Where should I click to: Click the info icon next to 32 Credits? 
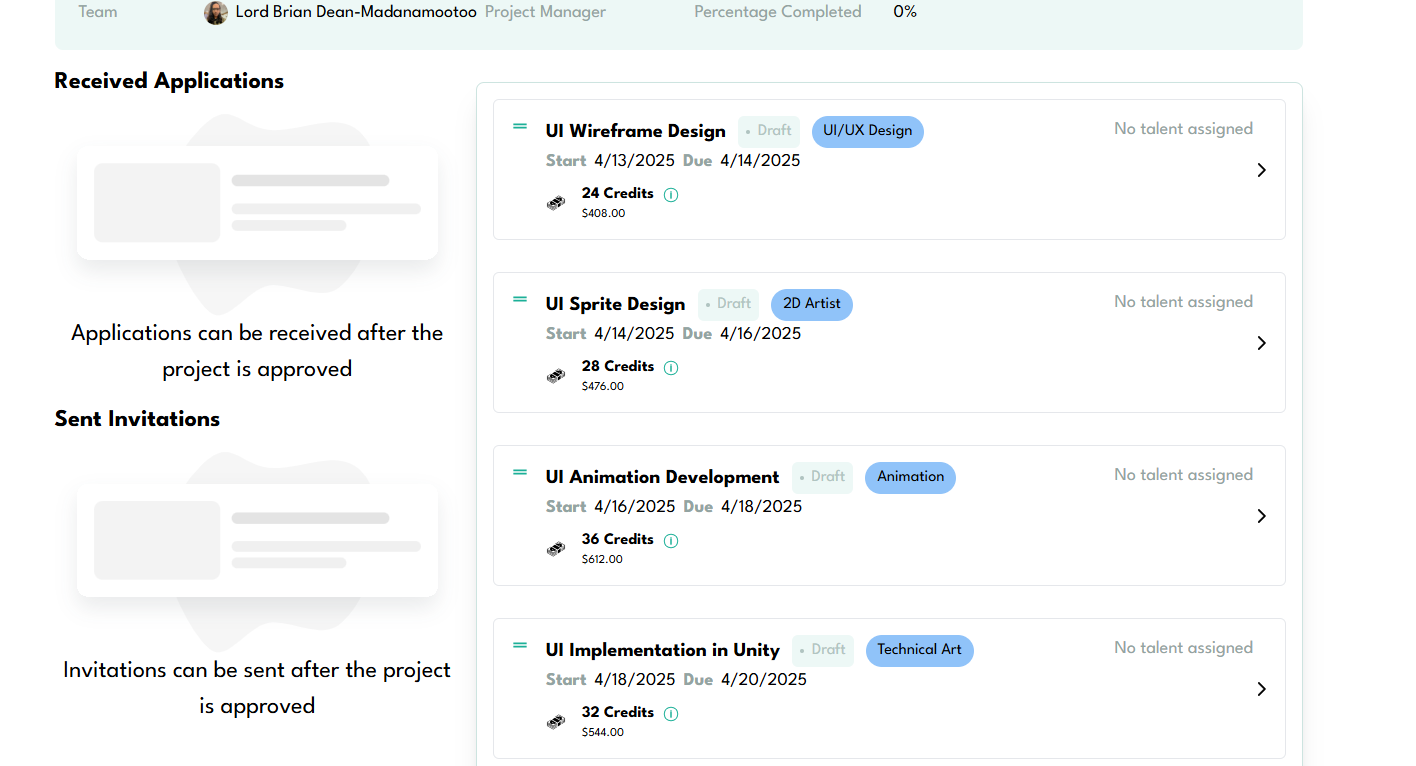point(671,714)
